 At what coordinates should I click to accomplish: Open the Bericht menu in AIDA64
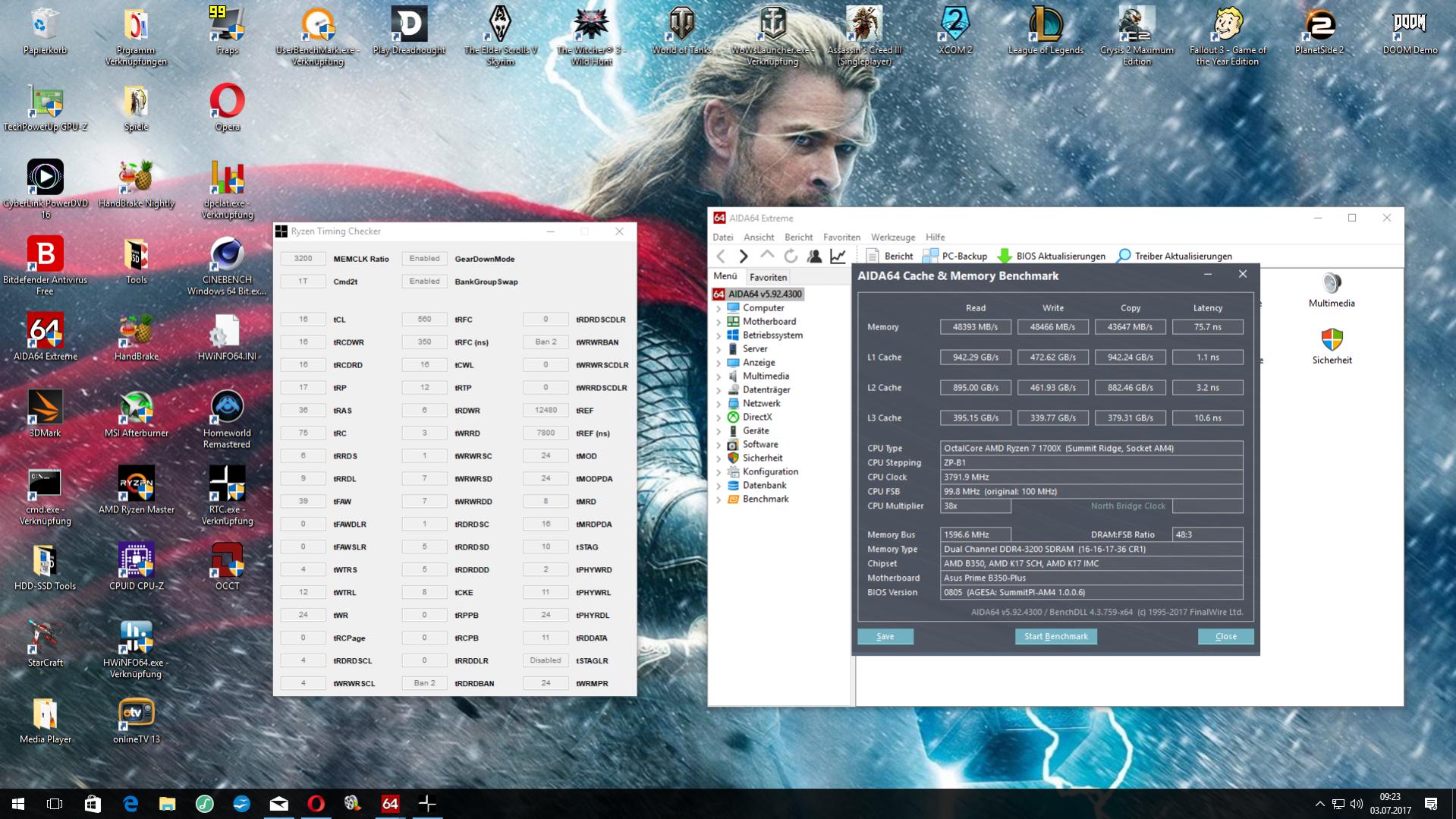coord(798,238)
